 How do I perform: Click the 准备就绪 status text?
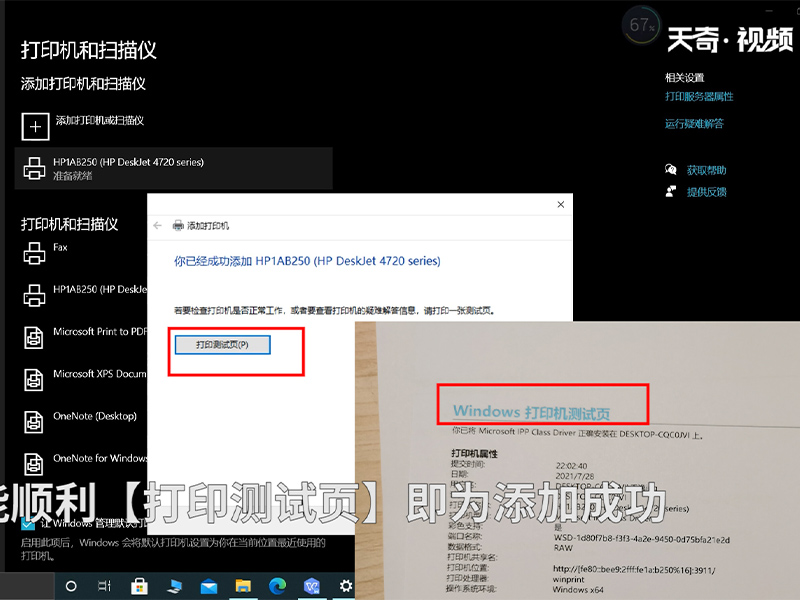[x=72, y=176]
